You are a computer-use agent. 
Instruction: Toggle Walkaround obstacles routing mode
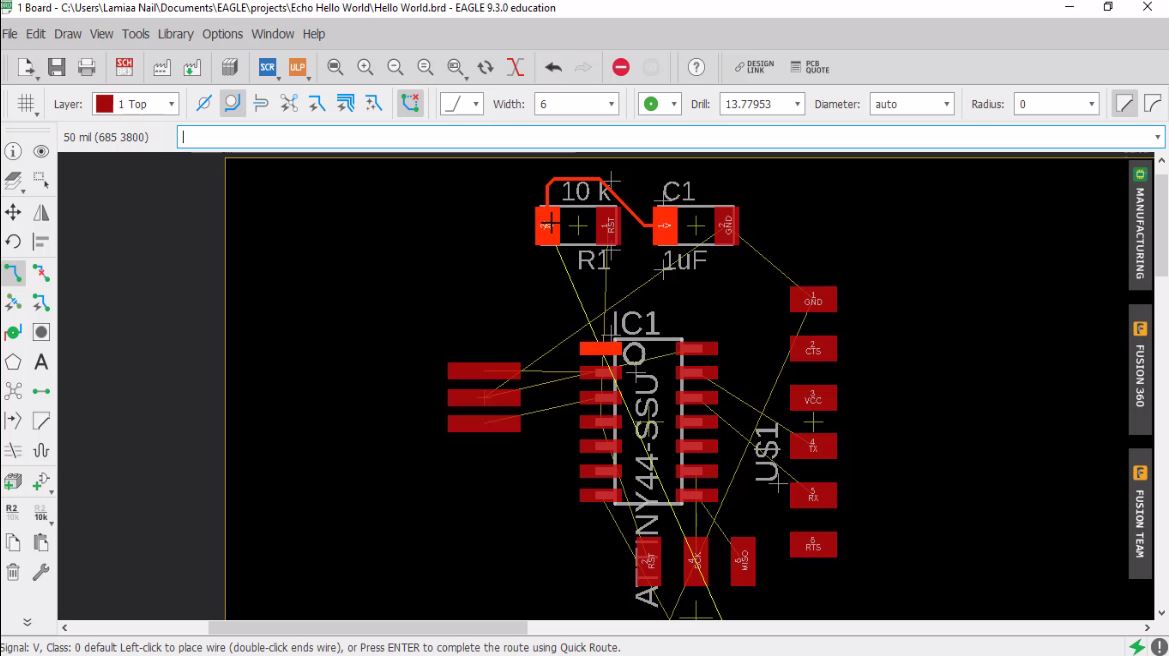pos(232,104)
